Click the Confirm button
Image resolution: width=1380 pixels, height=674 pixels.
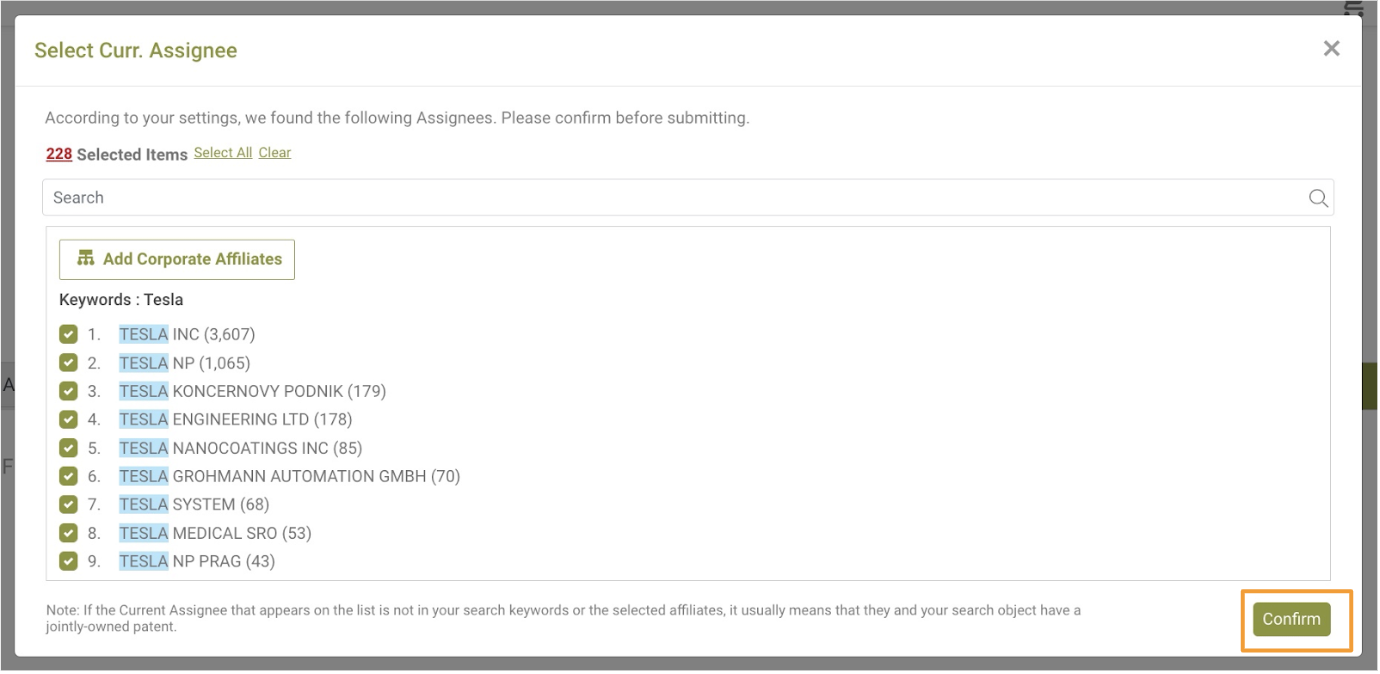(x=1292, y=619)
